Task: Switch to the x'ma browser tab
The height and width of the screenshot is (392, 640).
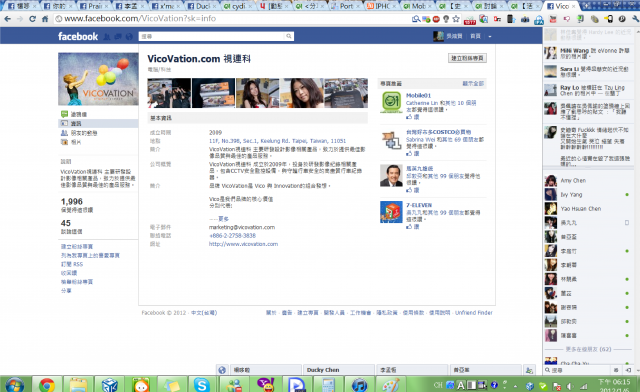Action: tap(167, 6)
